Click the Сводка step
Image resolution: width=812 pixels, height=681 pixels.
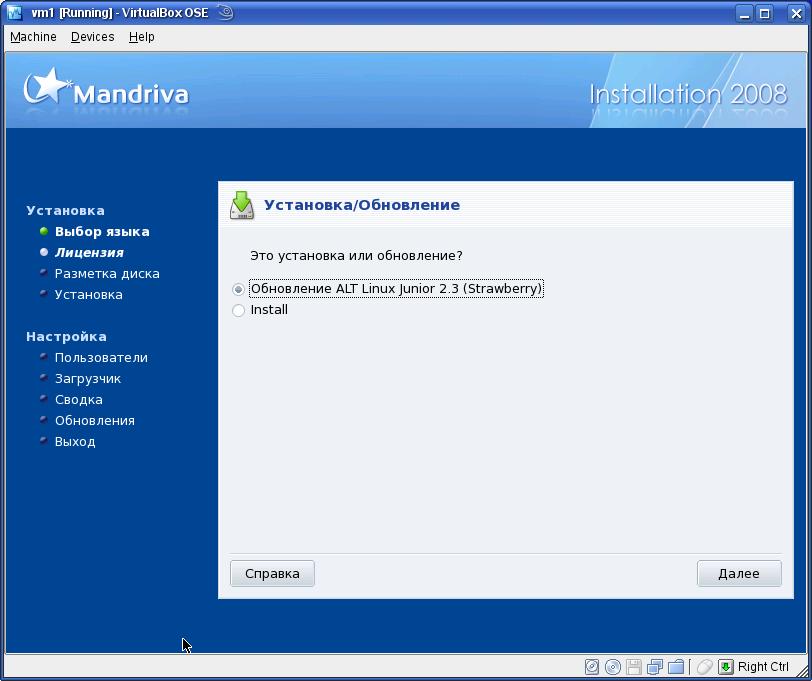coord(79,400)
